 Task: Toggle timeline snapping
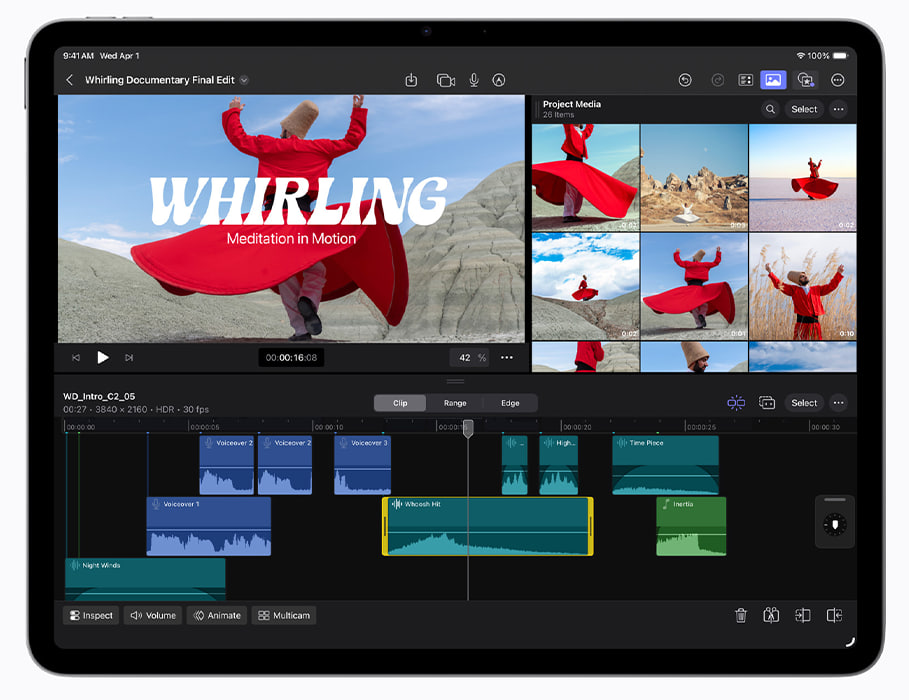click(x=736, y=403)
